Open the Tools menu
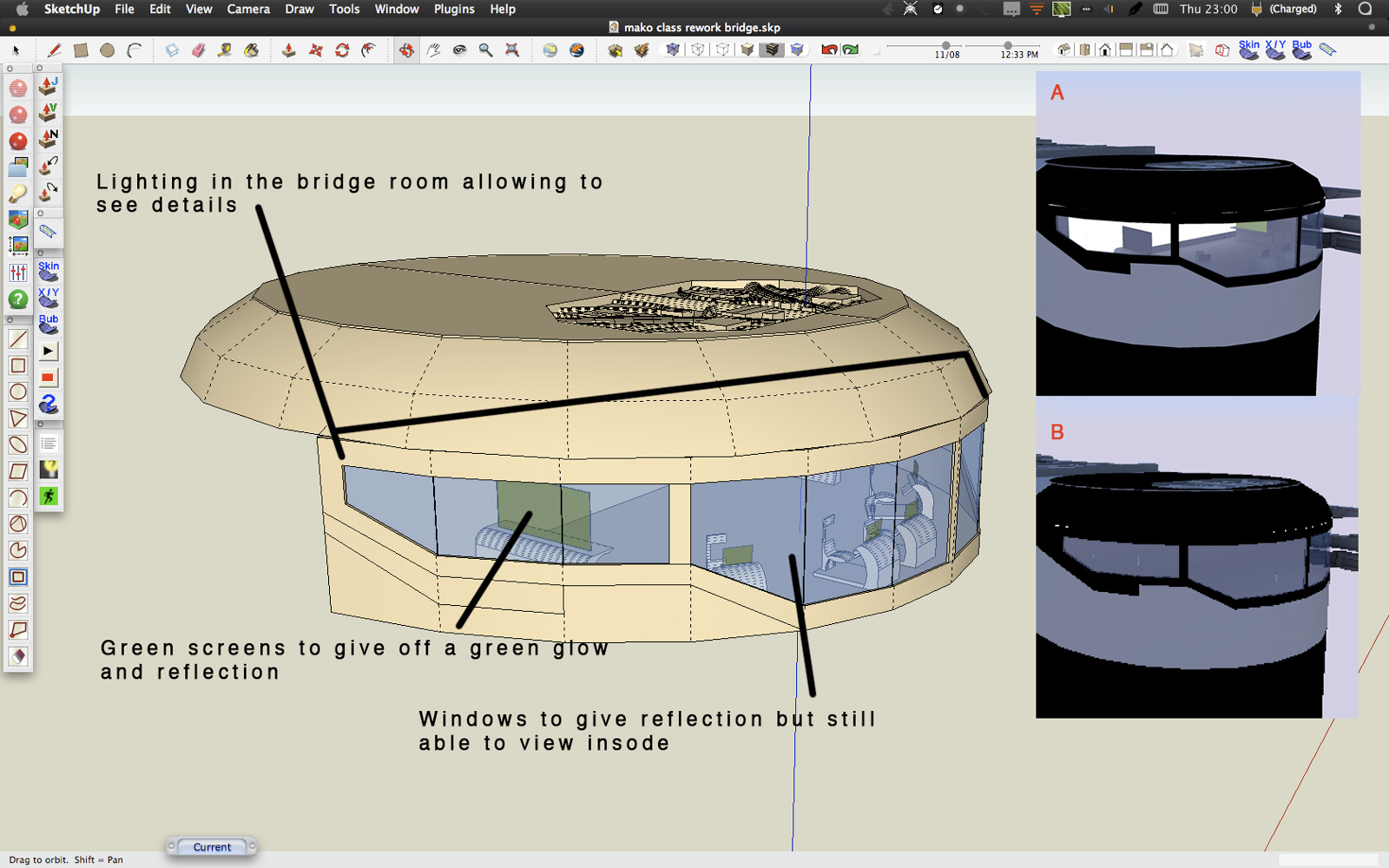This screenshot has width=1389, height=868. [x=344, y=9]
